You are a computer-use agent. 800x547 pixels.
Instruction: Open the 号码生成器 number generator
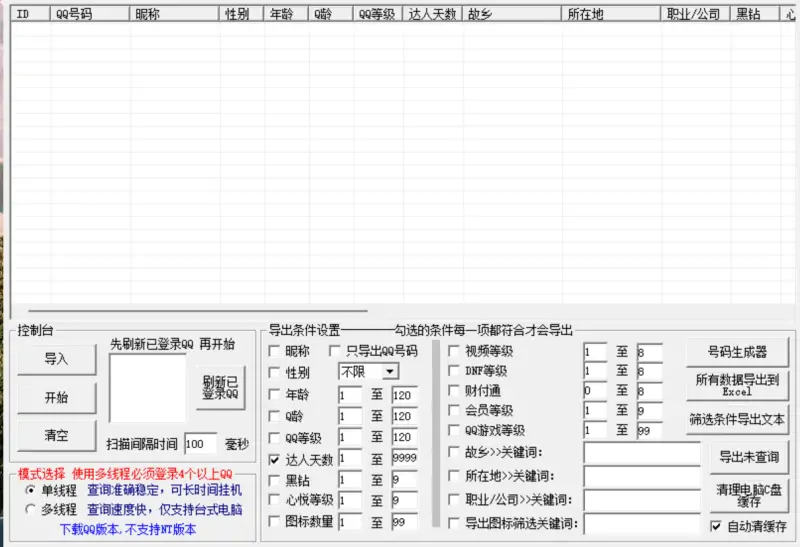pos(737,352)
